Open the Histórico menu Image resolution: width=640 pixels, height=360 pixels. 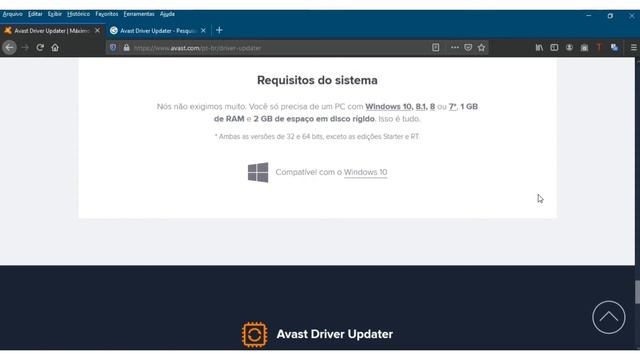(78, 14)
